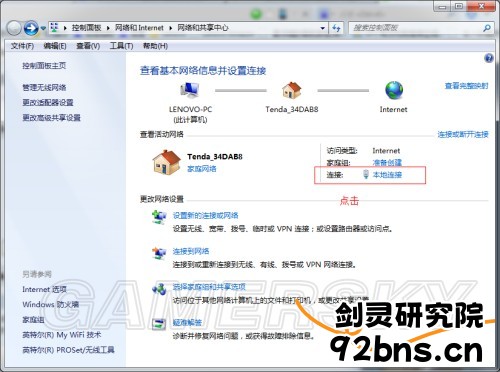The height and width of the screenshot is (372, 500).
Task: Click the refresh icon beside address bar
Action: 337,28
